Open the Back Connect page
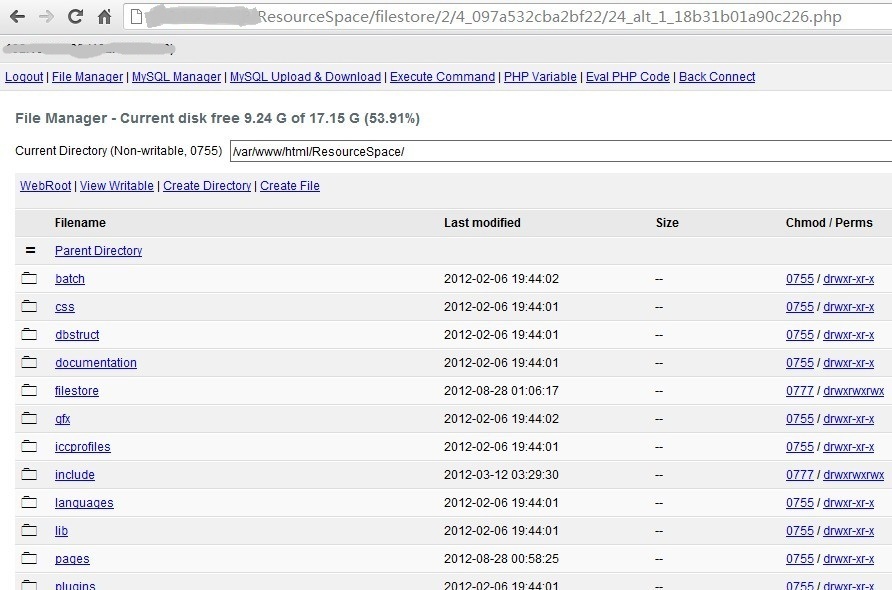Screen dimensions: 892x590 pos(717,77)
